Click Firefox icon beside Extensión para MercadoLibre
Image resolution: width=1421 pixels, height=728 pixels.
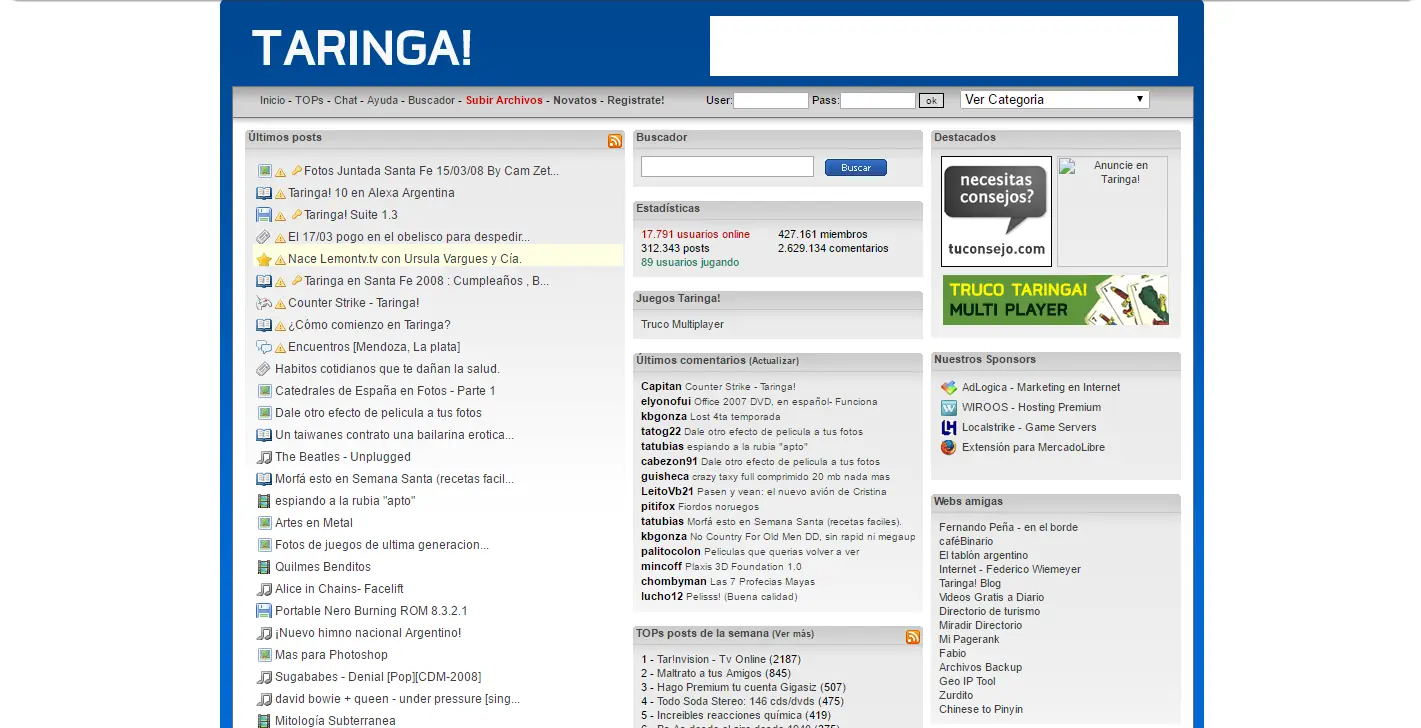click(x=949, y=448)
